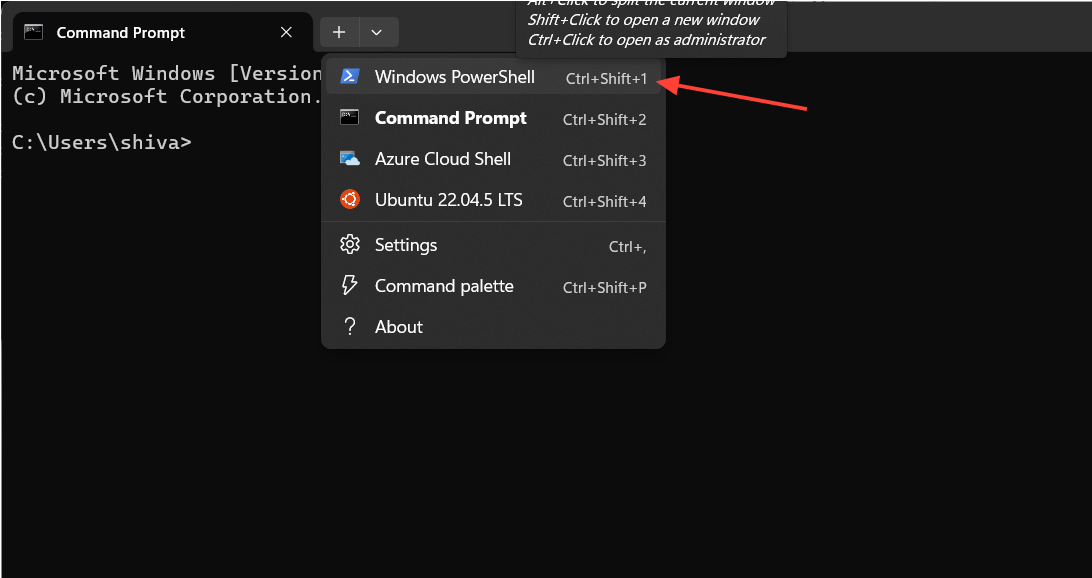
Task: Open the profile selector chevron dropdown
Action: [377, 32]
